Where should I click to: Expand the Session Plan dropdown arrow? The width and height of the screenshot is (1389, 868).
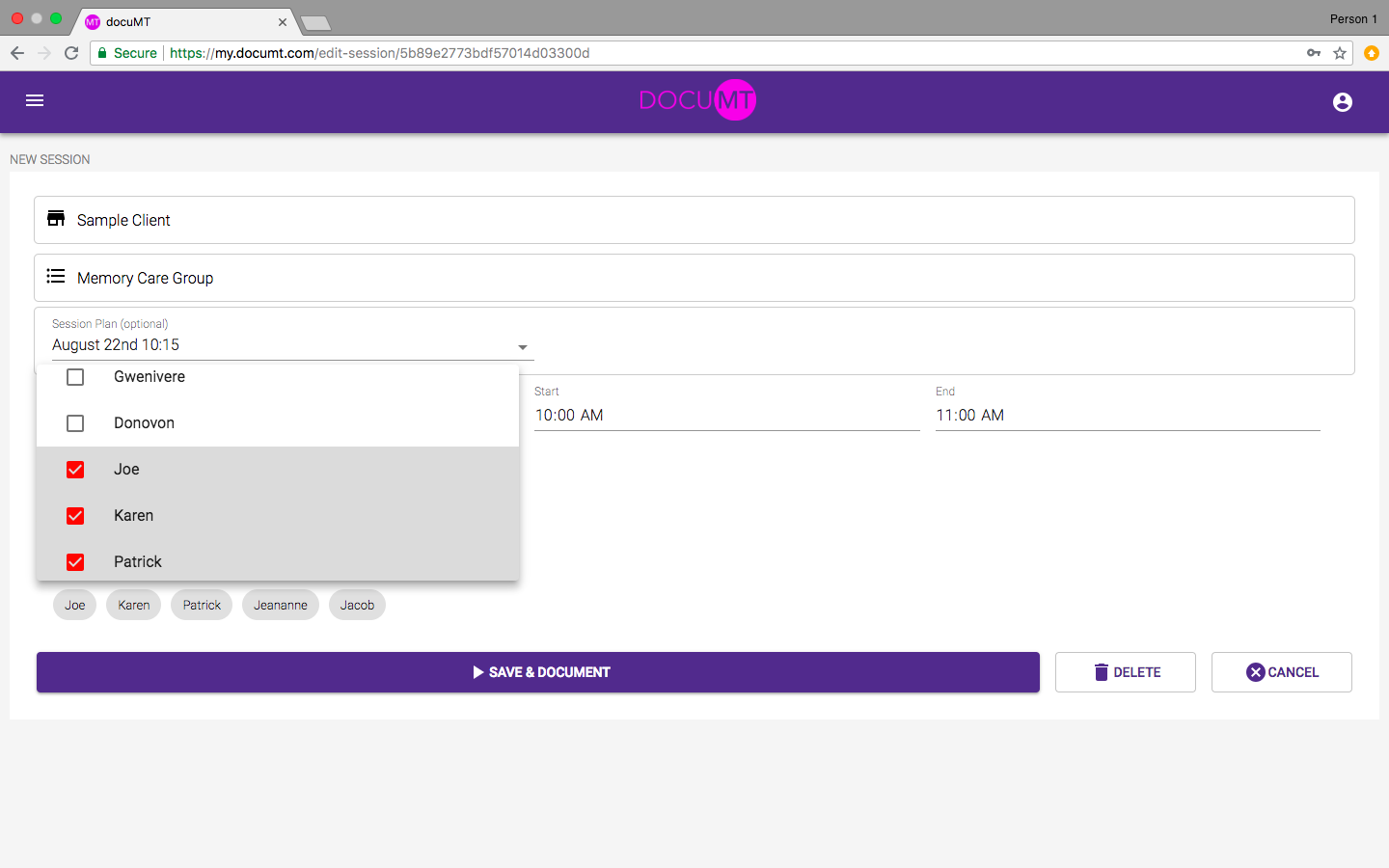point(522,347)
